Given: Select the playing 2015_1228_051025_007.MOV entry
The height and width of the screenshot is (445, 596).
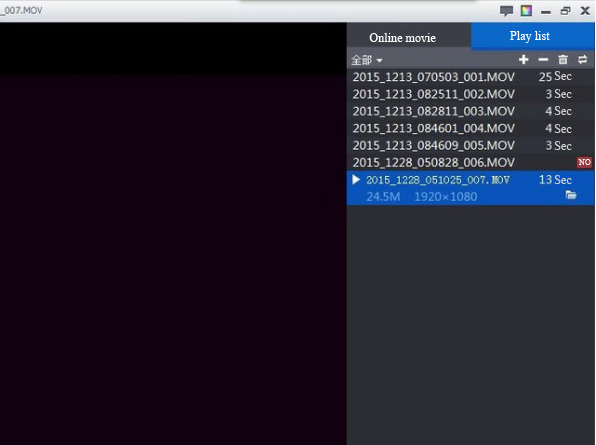Looking at the screenshot, I should [x=471, y=188].
